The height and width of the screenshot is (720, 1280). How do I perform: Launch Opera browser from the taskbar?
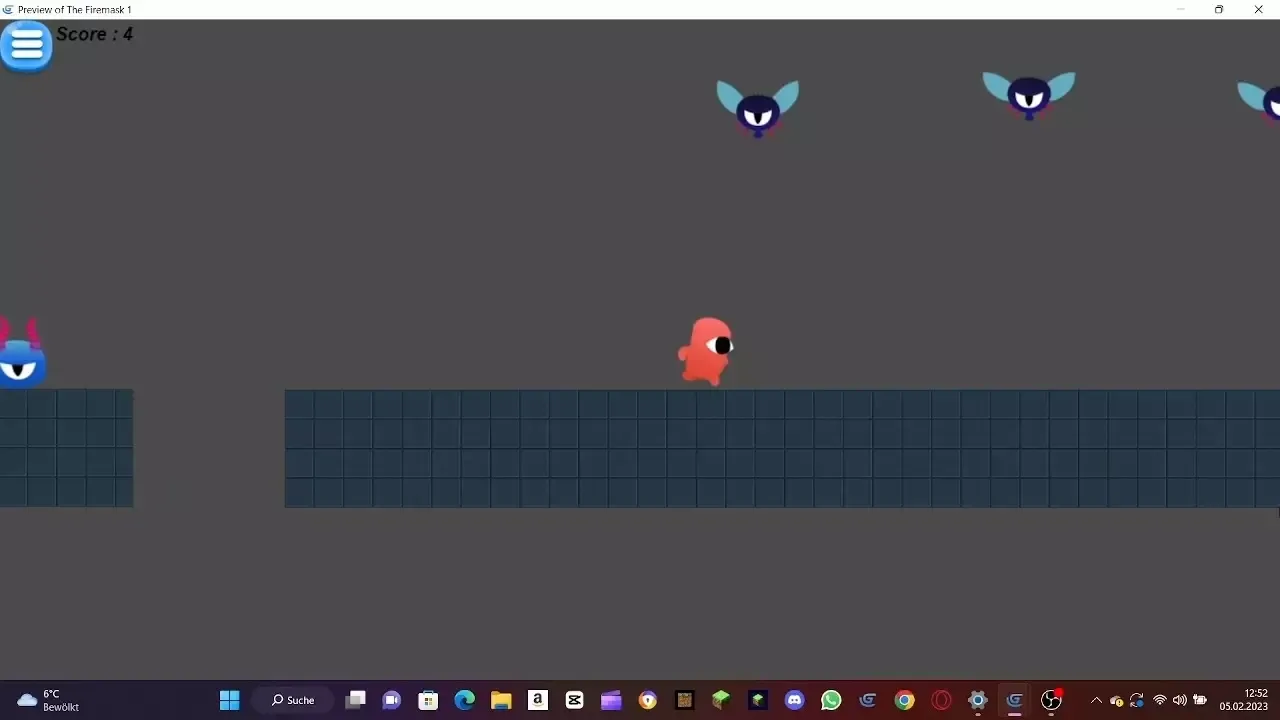tap(941, 700)
